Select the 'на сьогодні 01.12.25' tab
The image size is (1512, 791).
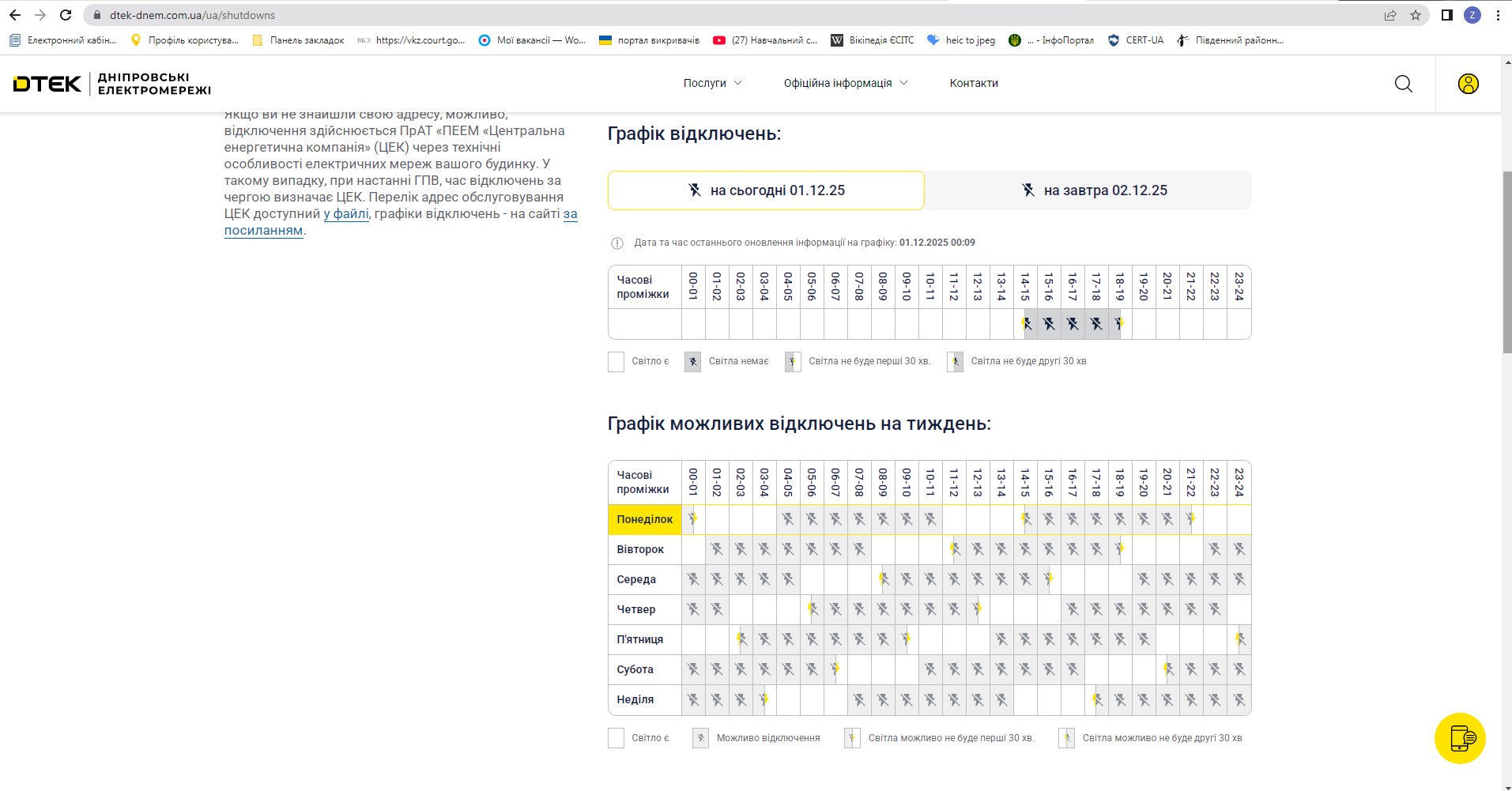(765, 190)
